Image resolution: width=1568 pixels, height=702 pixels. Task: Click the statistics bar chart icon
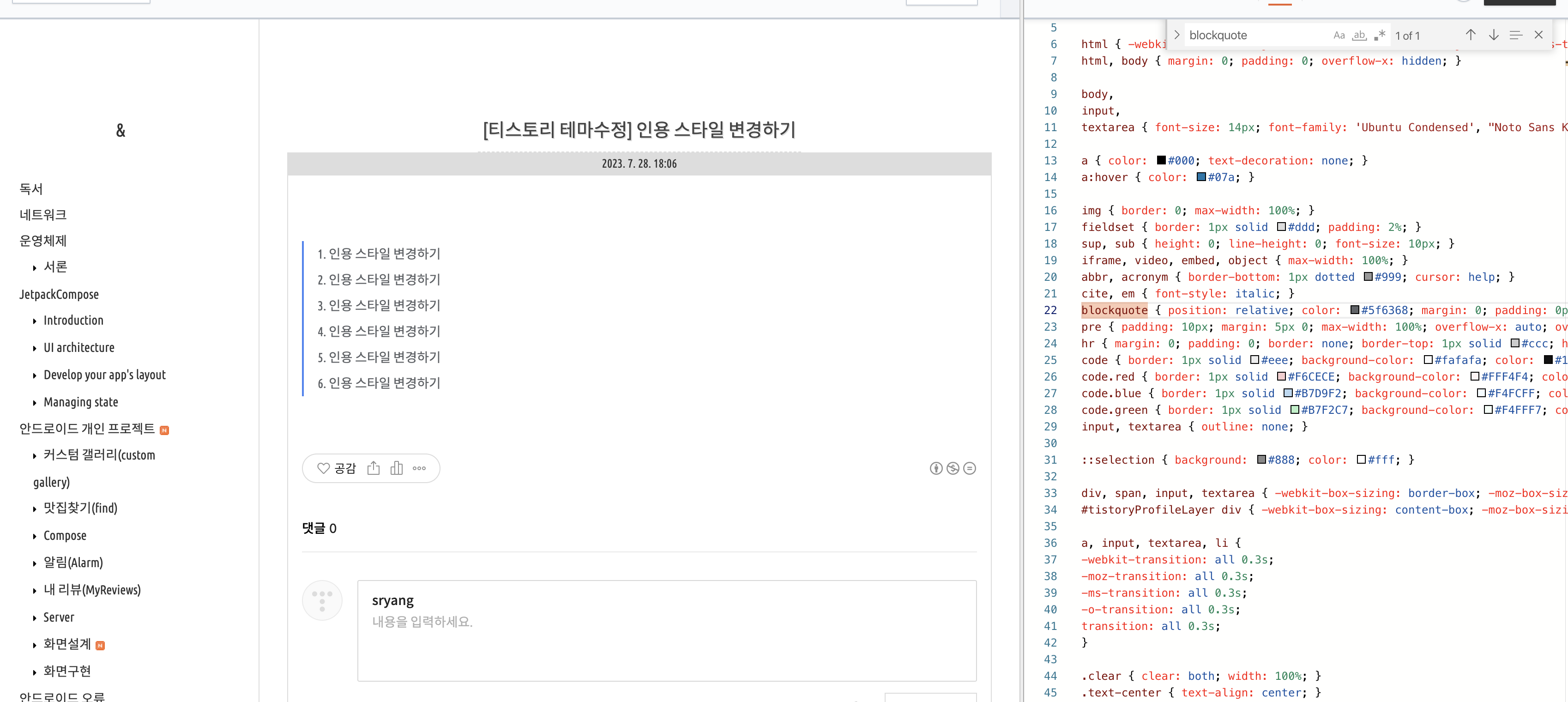click(396, 468)
